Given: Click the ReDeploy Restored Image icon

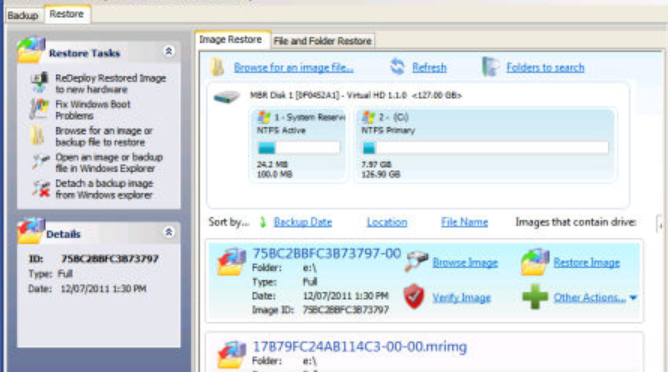Looking at the screenshot, I should 39,83.
